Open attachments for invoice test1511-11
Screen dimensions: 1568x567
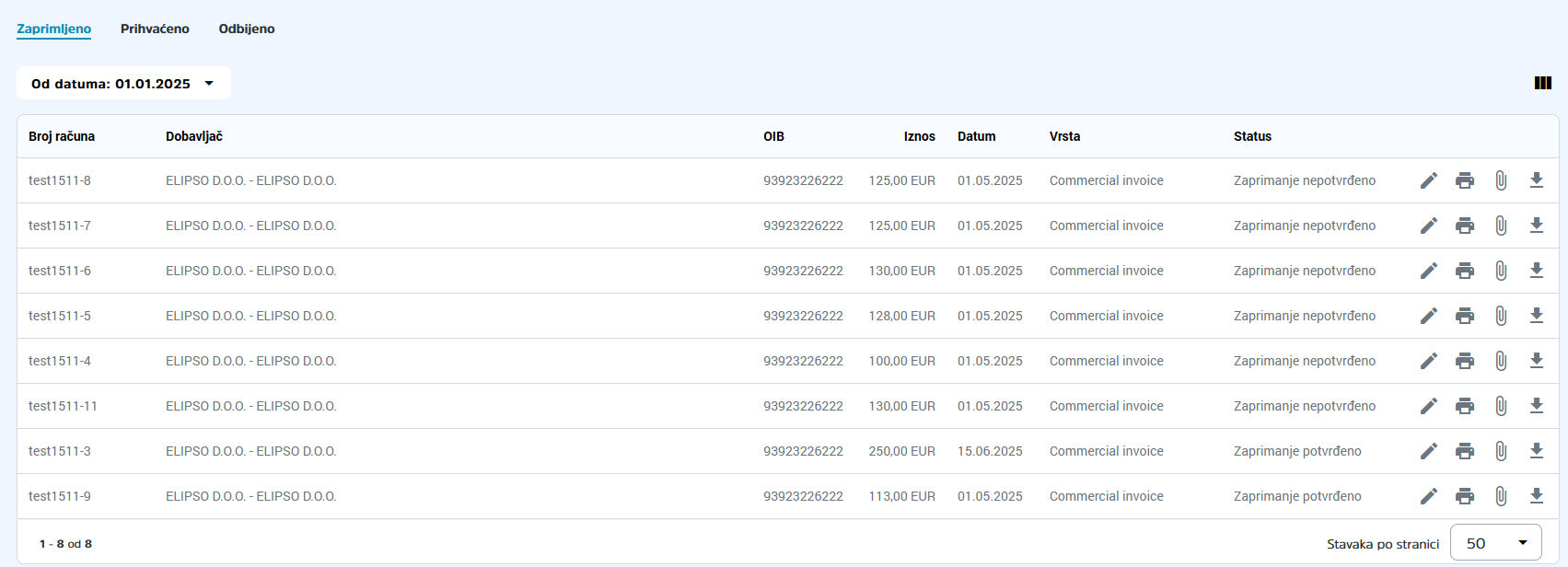[x=1501, y=406]
